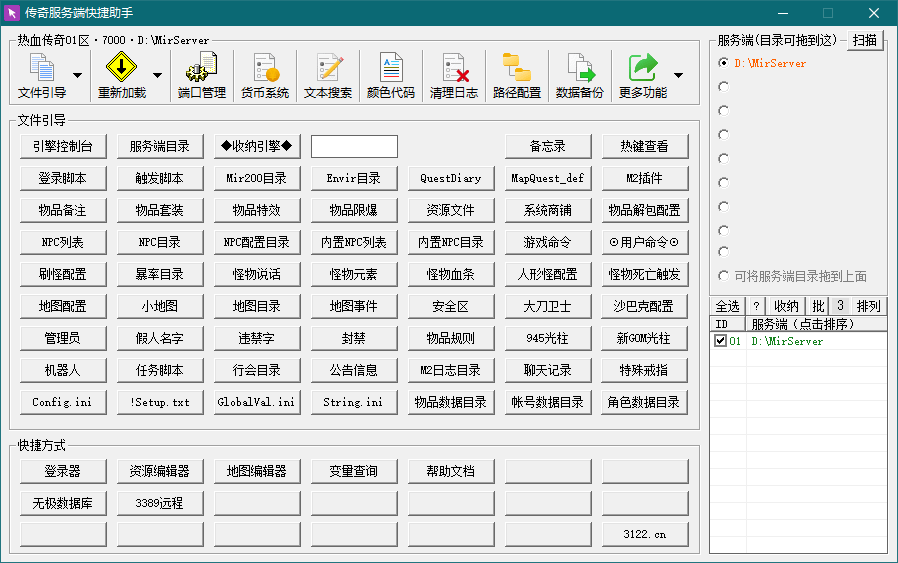898x563 pixels.
Task: Launch the 文本搜索 text search tool
Action: 328,76
